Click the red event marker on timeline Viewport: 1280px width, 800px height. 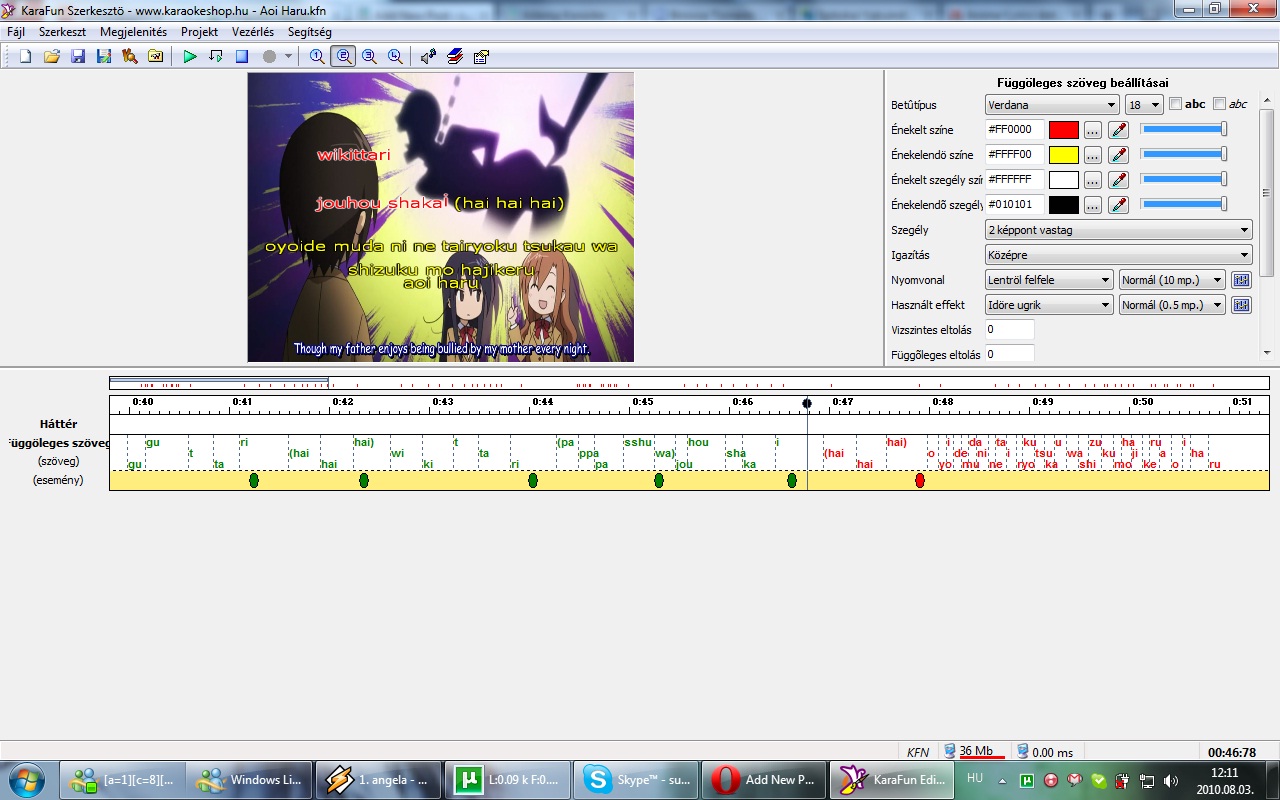[x=920, y=481]
